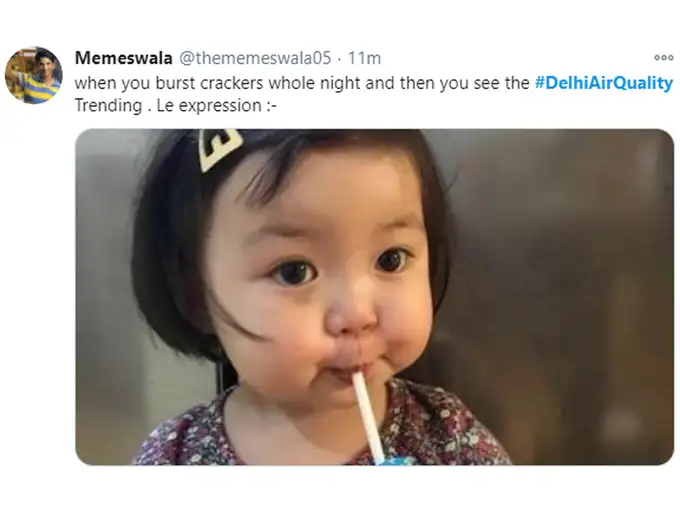
Task: Click the 'Trending . Le expression :-' line
Action: pos(176,105)
